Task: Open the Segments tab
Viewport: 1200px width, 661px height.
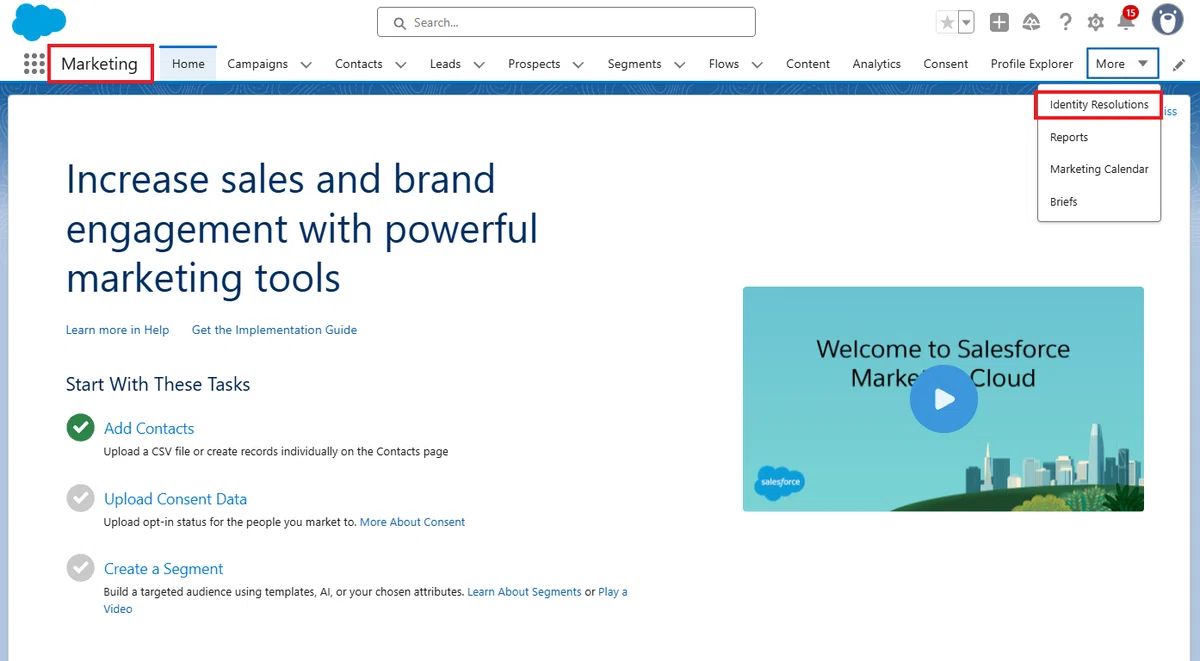Action: click(x=634, y=64)
